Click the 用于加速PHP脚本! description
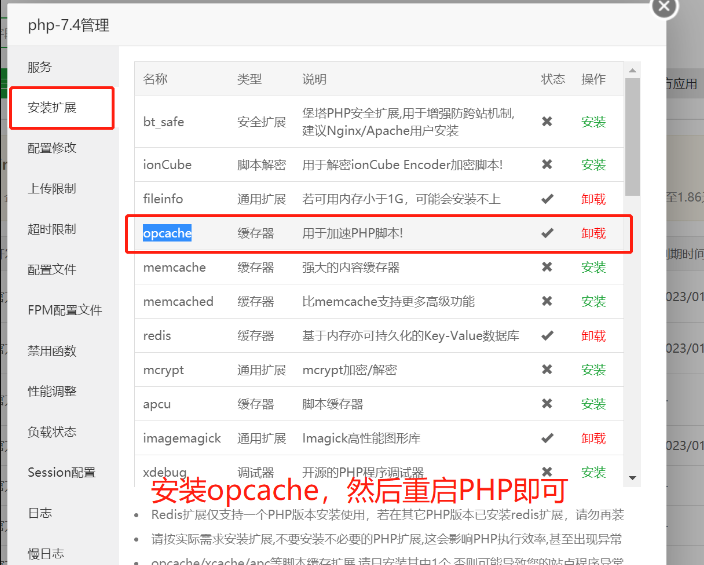Viewport: 704px width, 565px height. click(352, 233)
